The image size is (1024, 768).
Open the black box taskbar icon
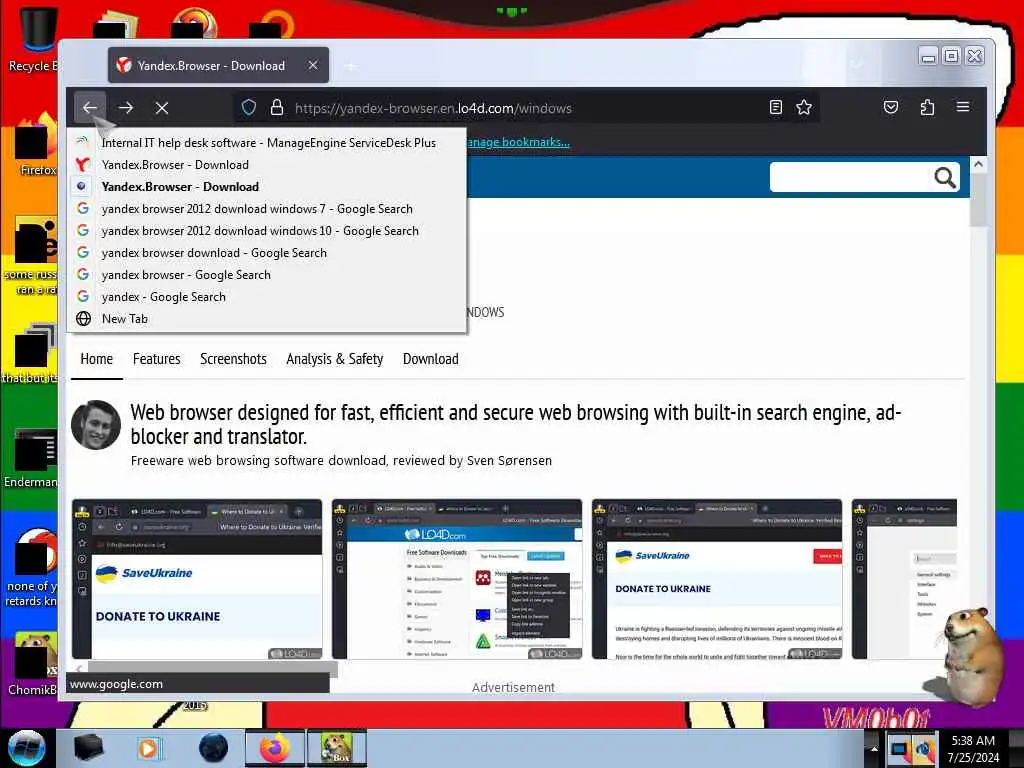point(88,748)
